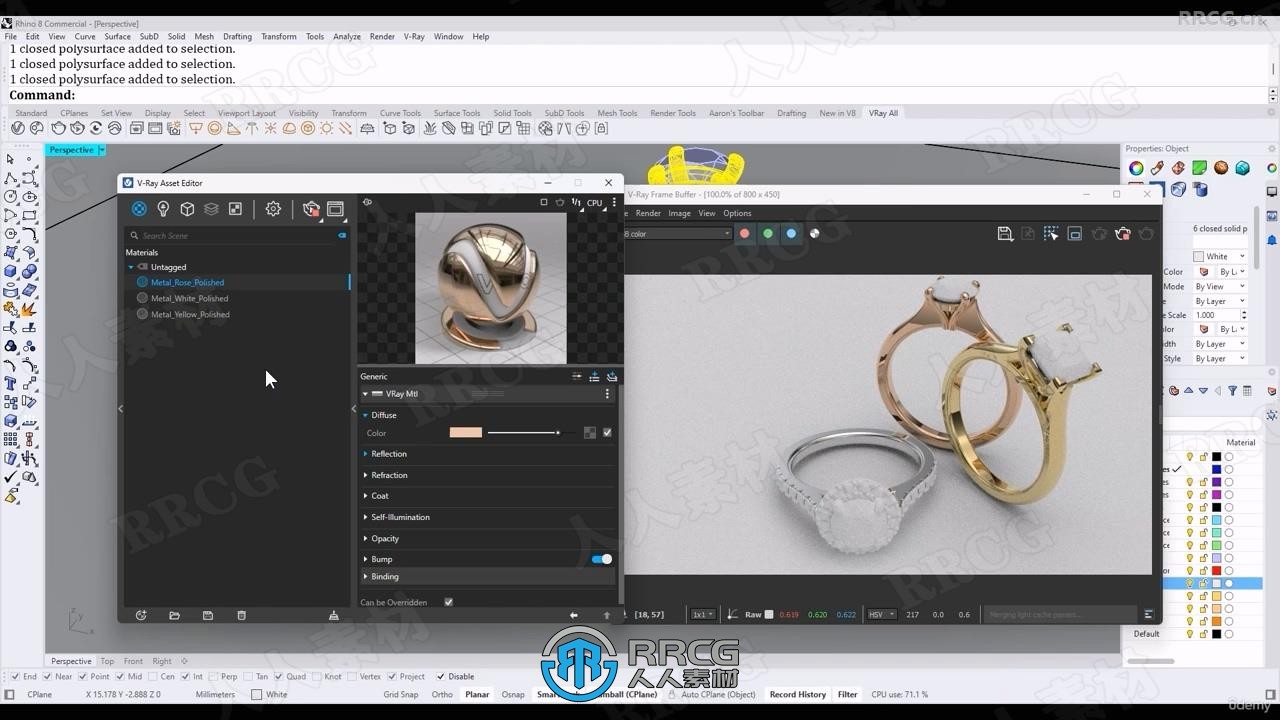Click back arrow at material panel bottom
The image size is (1280, 720).
click(573, 615)
